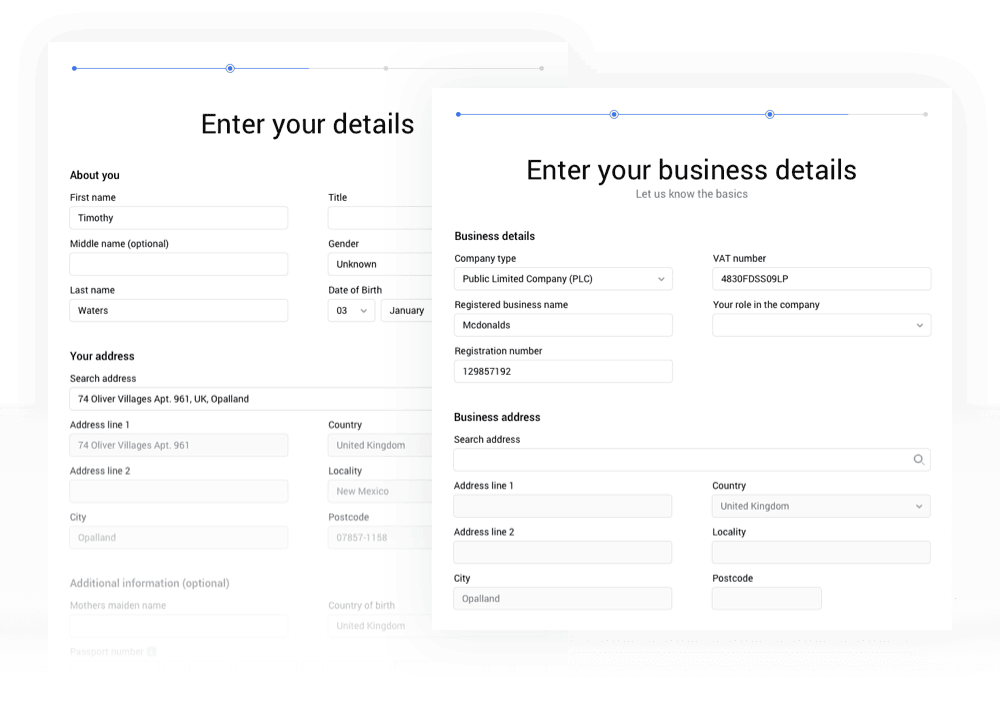Screen dimensions: 1000x720
Task: Click the info icon beside Passport number
Action: [x=151, y=651]
